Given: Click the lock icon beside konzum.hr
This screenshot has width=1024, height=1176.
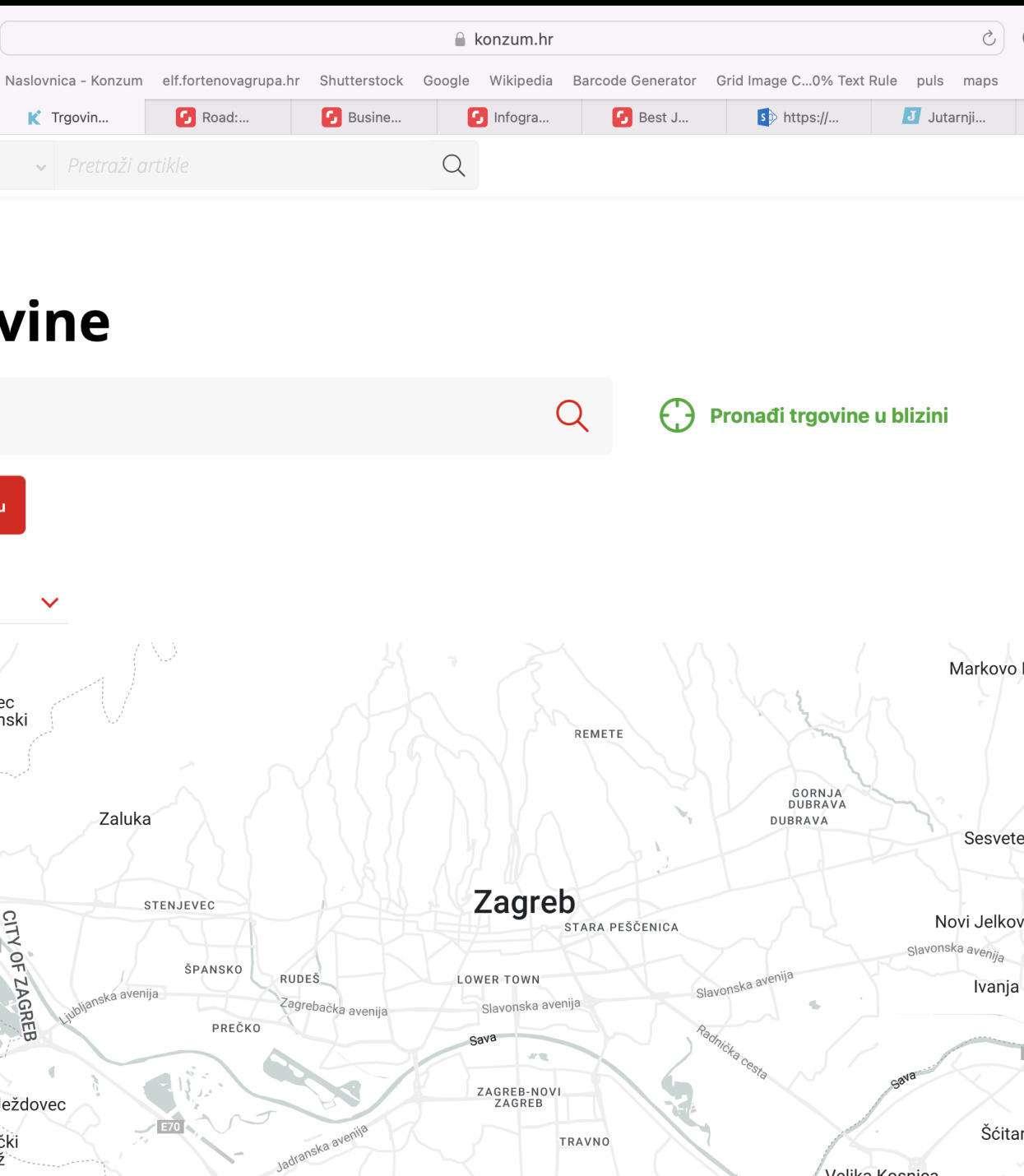Looking at the screenshot, I should [460, 39].
